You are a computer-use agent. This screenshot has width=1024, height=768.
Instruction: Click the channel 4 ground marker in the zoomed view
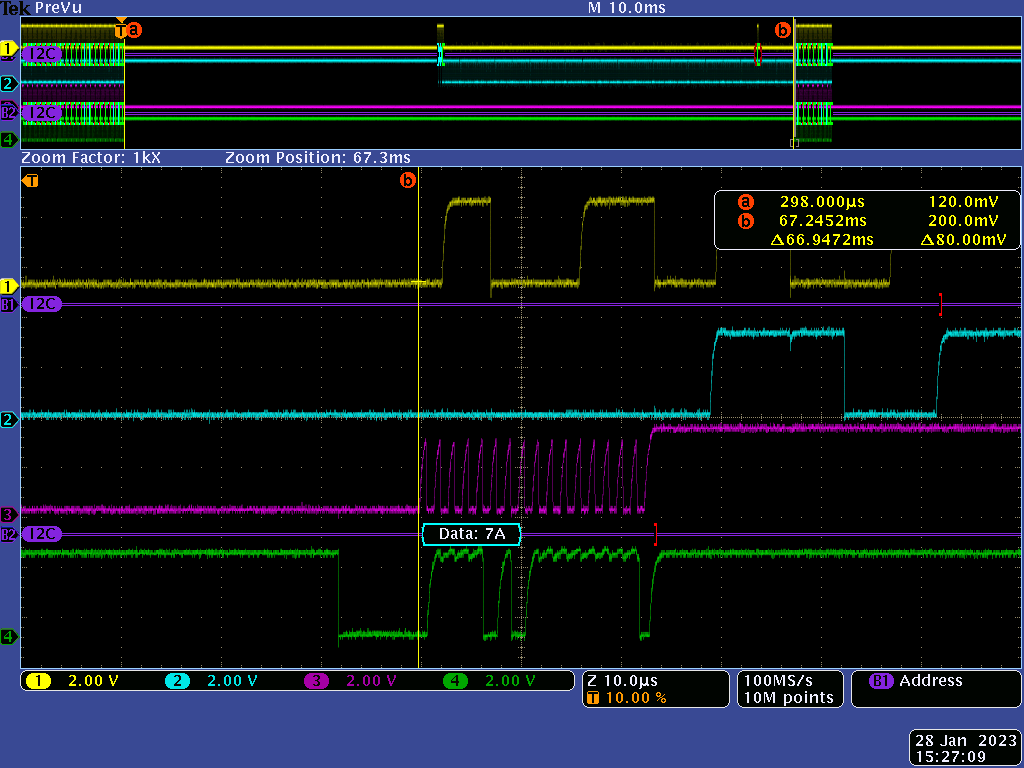[x=9, y=637]
